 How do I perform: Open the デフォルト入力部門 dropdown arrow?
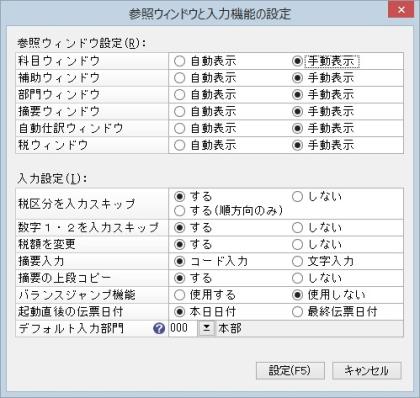coord(207,328)
